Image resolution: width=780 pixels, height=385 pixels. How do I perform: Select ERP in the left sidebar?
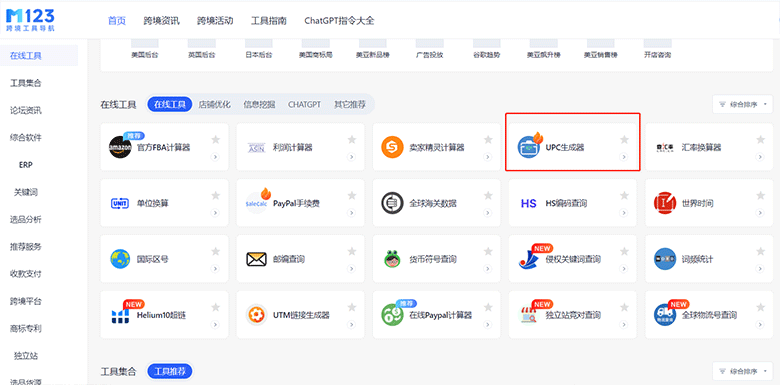(x=26, y=165)
